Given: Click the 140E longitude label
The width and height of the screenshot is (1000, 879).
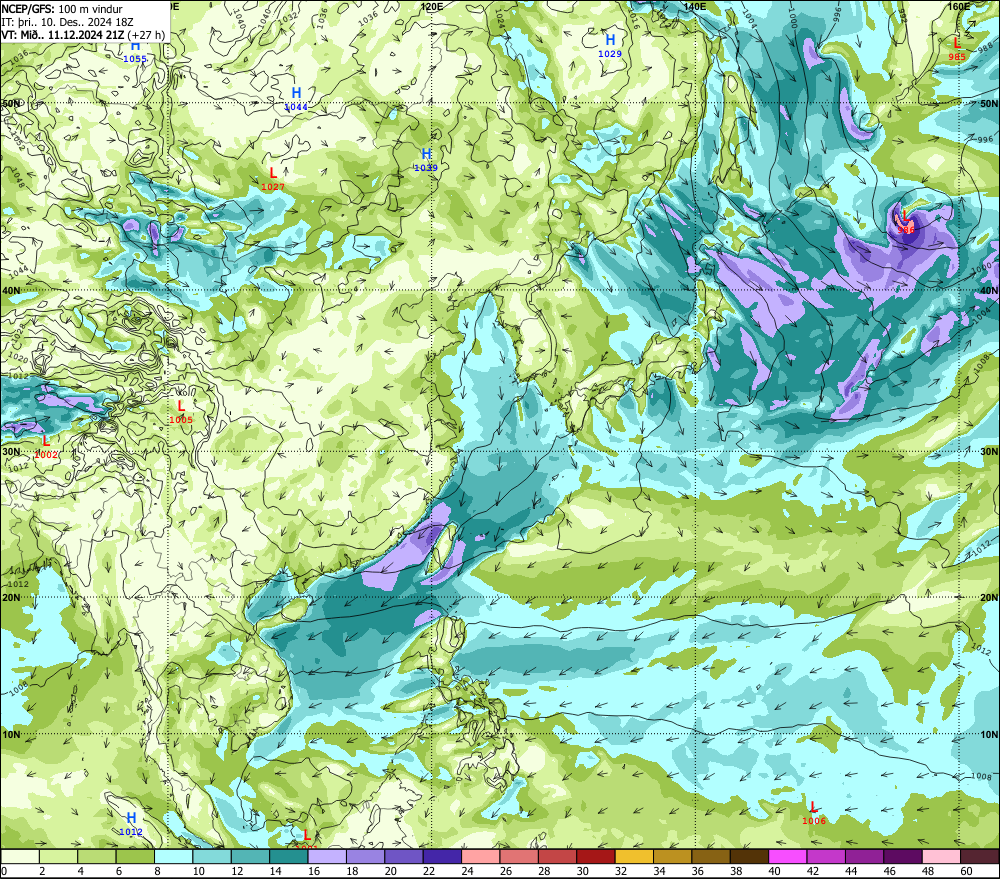Looking at the screenshot, I should click(695, 6).
